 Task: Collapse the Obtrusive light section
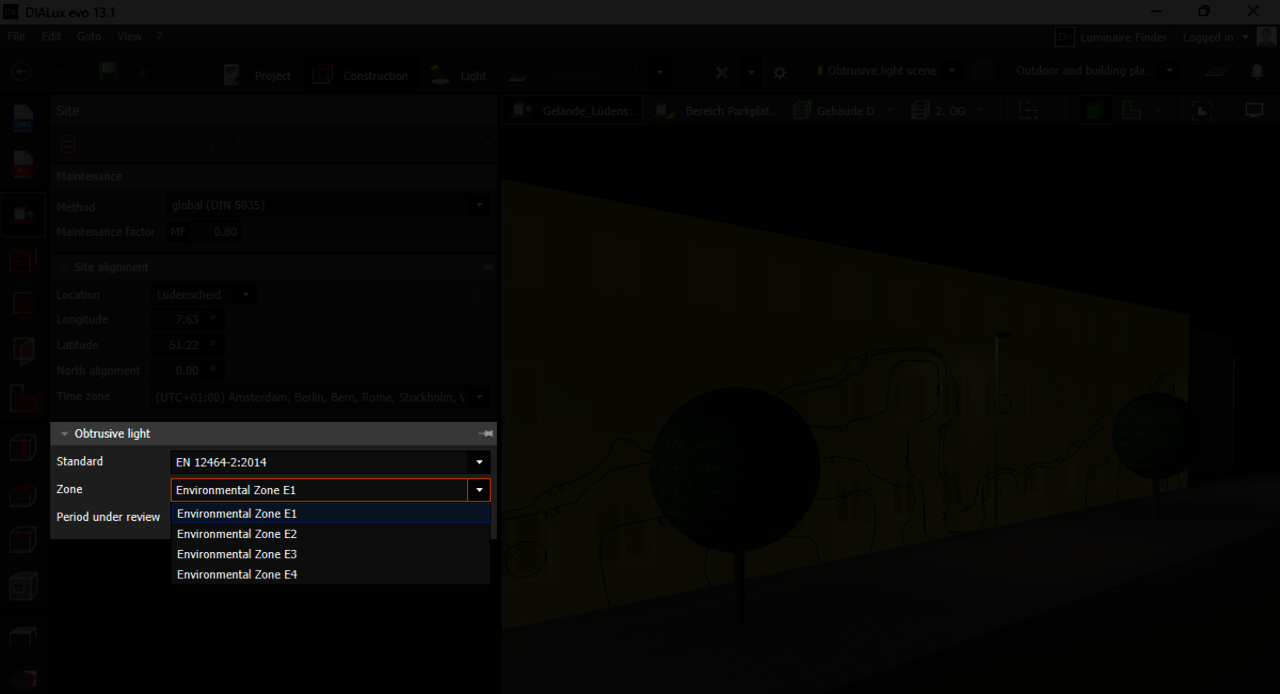pos(65,434)
